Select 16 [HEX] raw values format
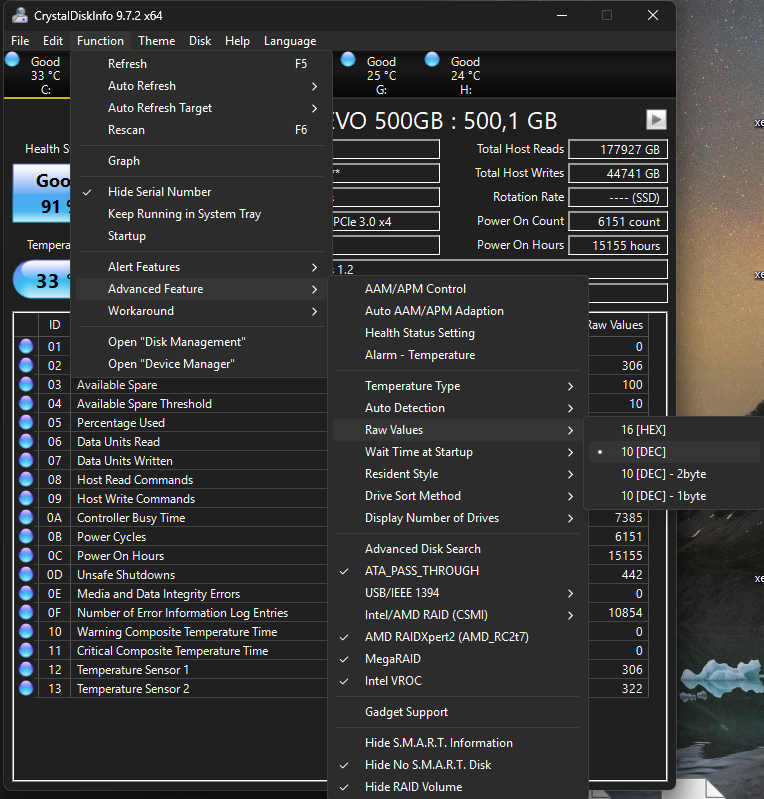Screen dimensions: 764x799 click(x=674, y=430)
